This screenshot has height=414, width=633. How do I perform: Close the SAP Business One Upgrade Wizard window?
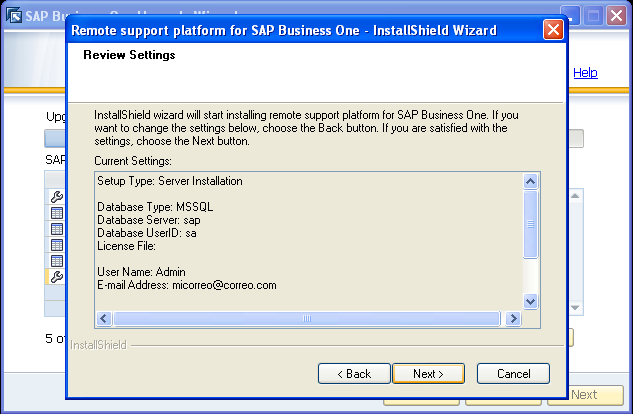(616, 16)
